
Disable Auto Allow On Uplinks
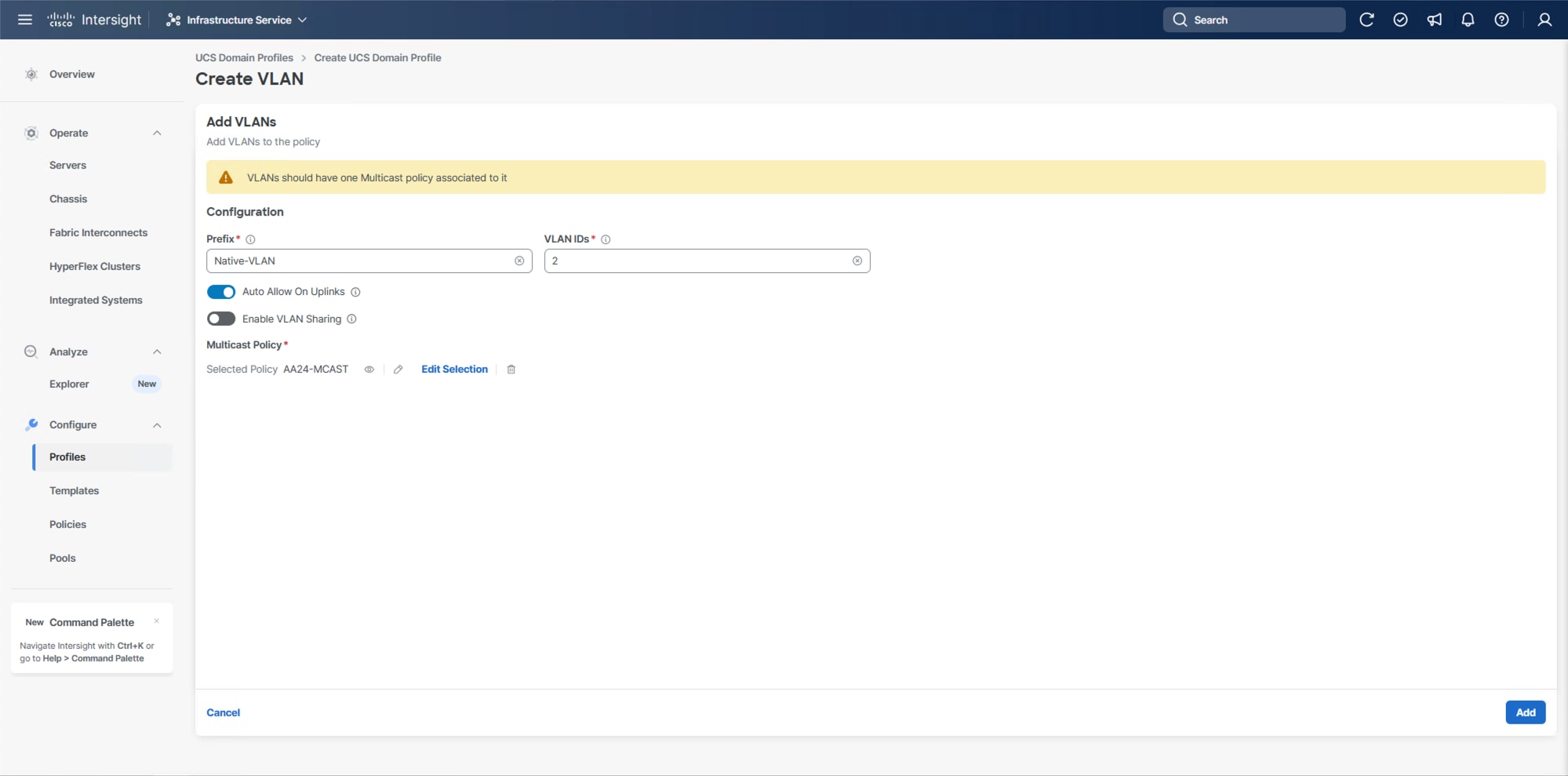(x=221, y=291)
